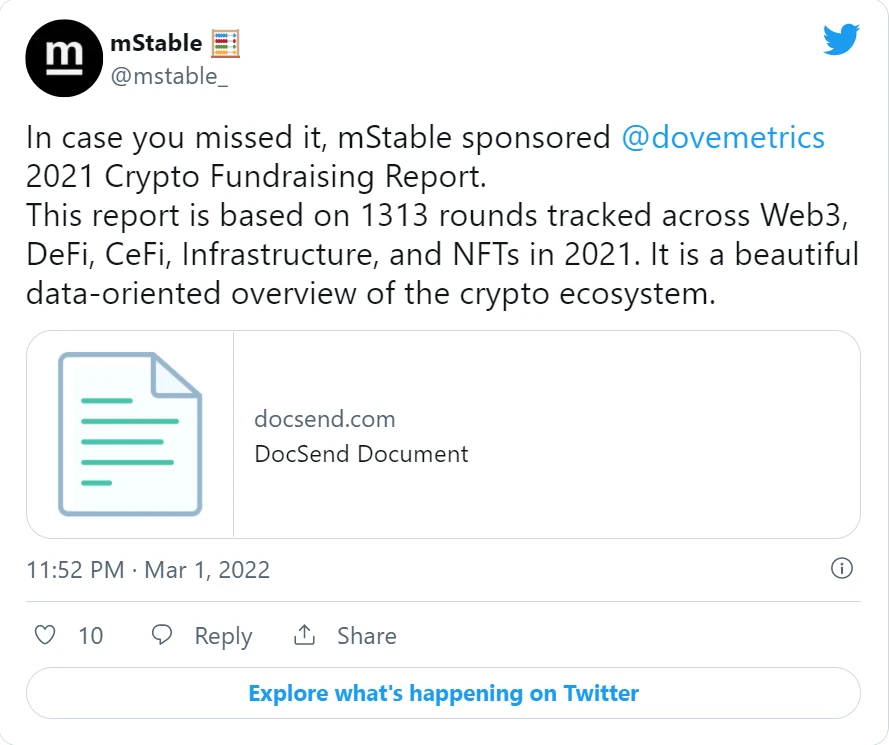
Task: Click the heart like icon
Action: 45,635
